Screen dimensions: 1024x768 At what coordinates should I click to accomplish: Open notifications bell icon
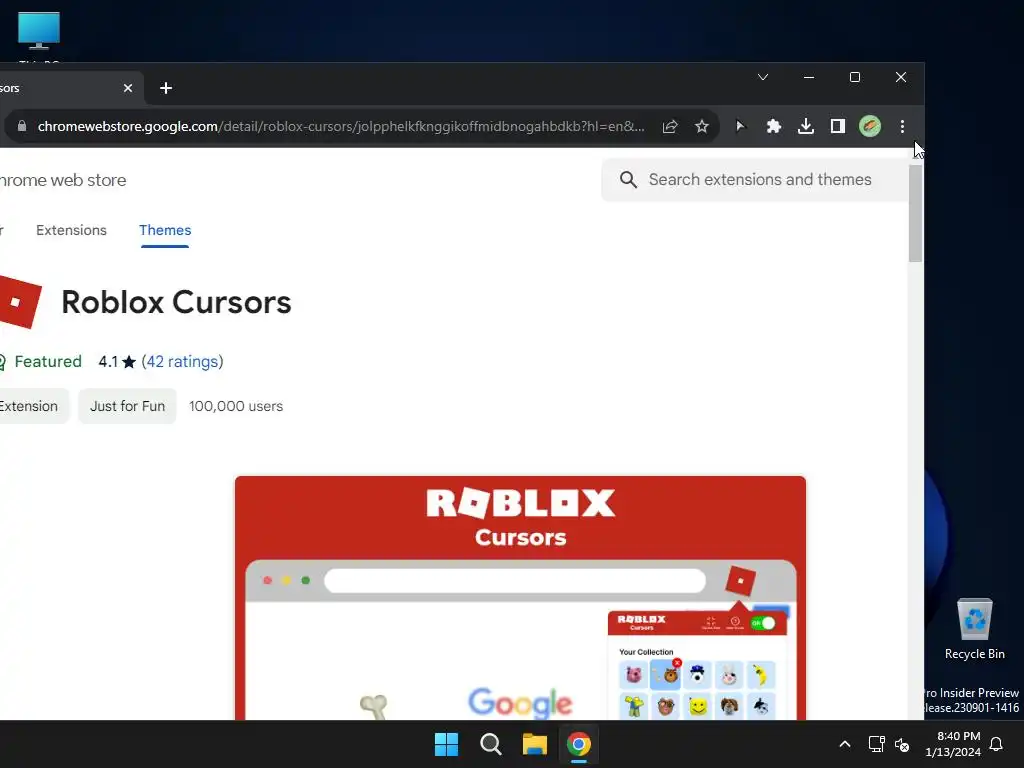tap(996, 744)
